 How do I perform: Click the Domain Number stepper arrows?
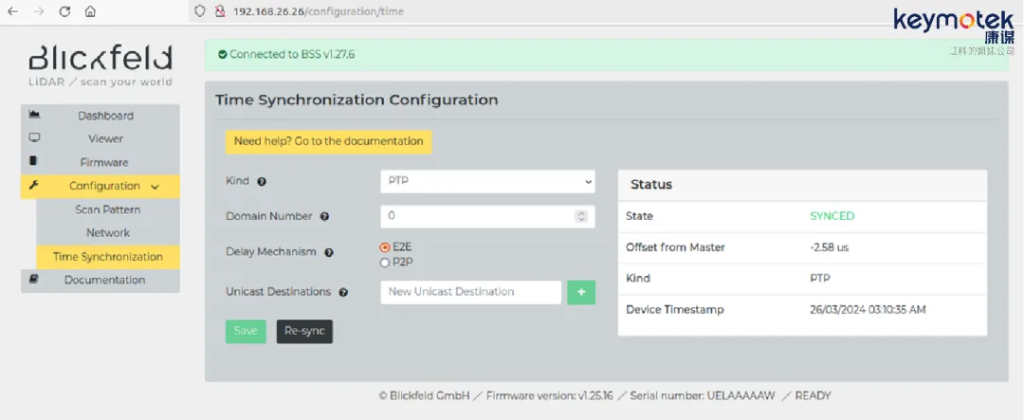click(581, 216)
